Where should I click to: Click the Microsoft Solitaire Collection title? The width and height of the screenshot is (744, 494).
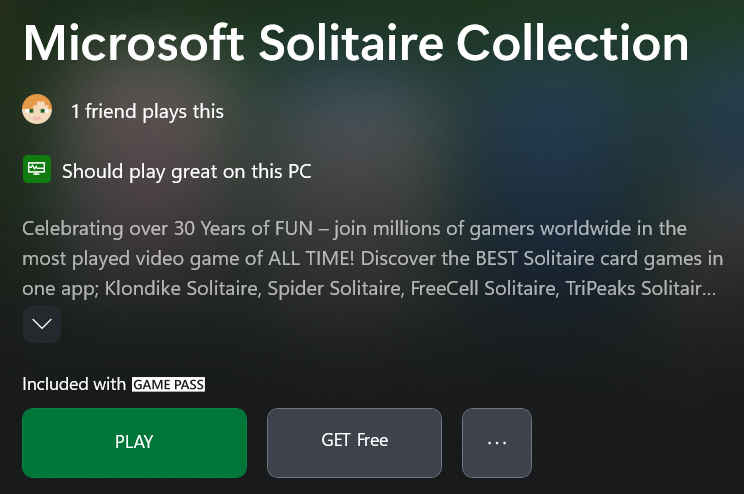(x=355, y=43)
